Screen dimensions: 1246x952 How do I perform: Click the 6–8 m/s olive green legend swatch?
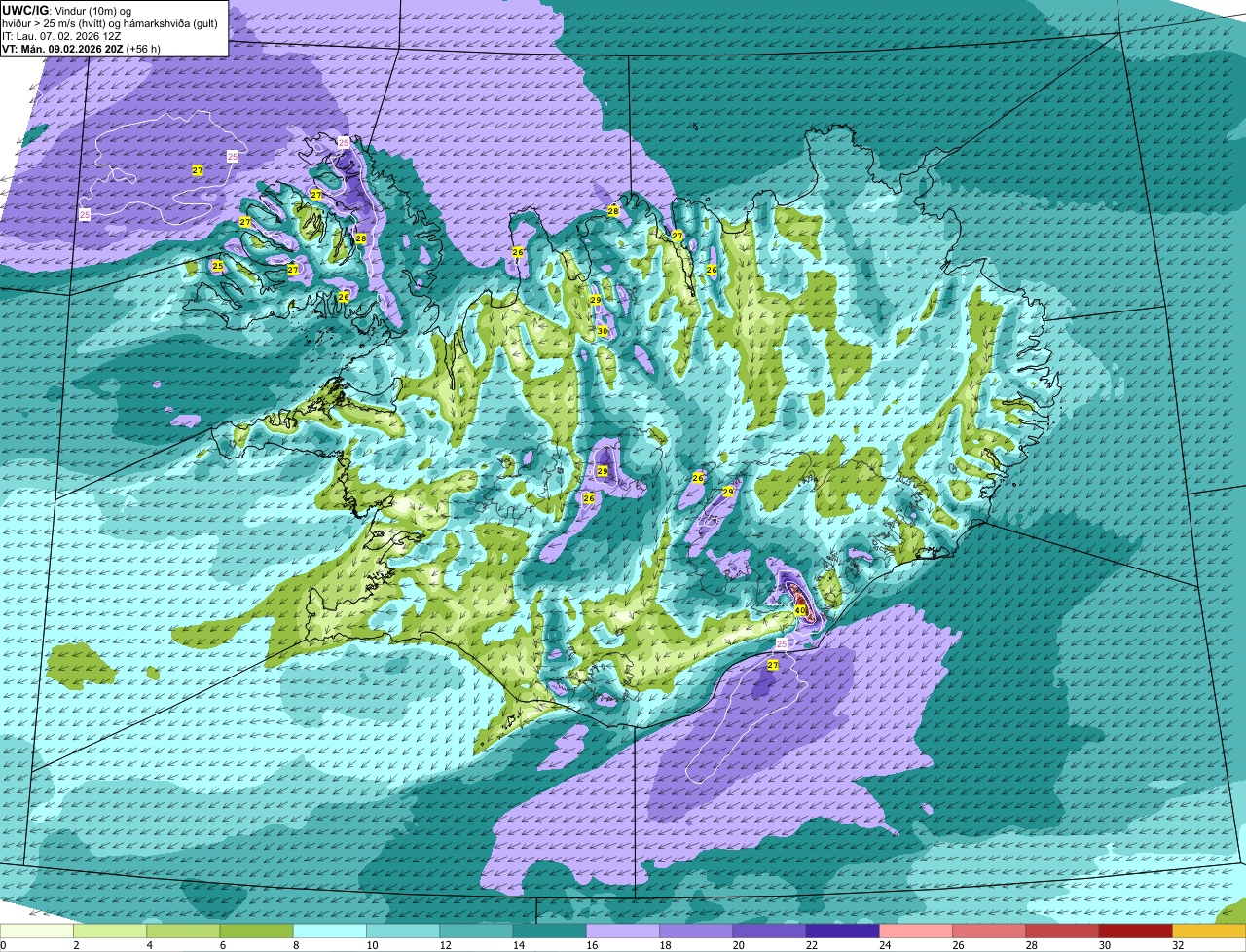tap(256, 932)
